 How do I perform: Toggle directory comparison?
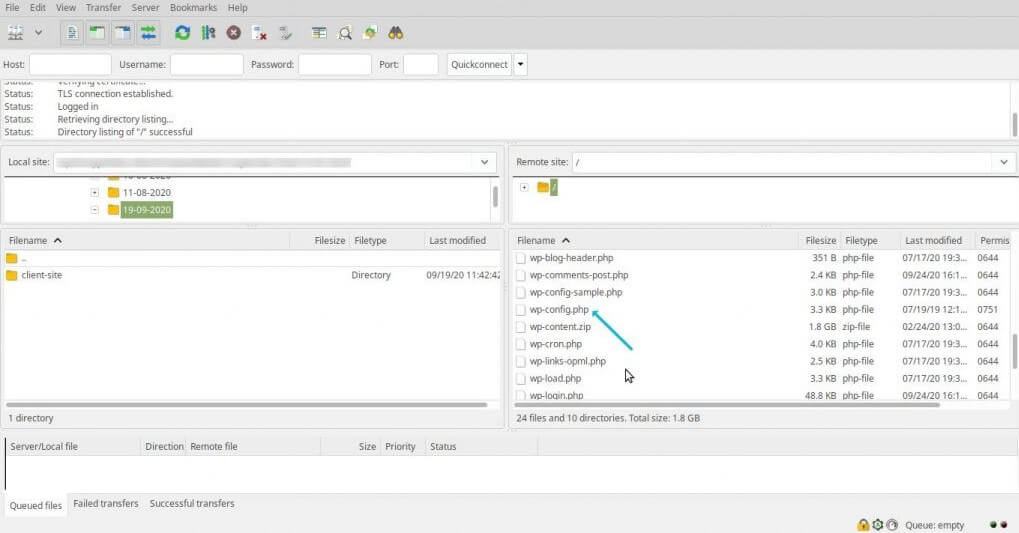[345, 32]
